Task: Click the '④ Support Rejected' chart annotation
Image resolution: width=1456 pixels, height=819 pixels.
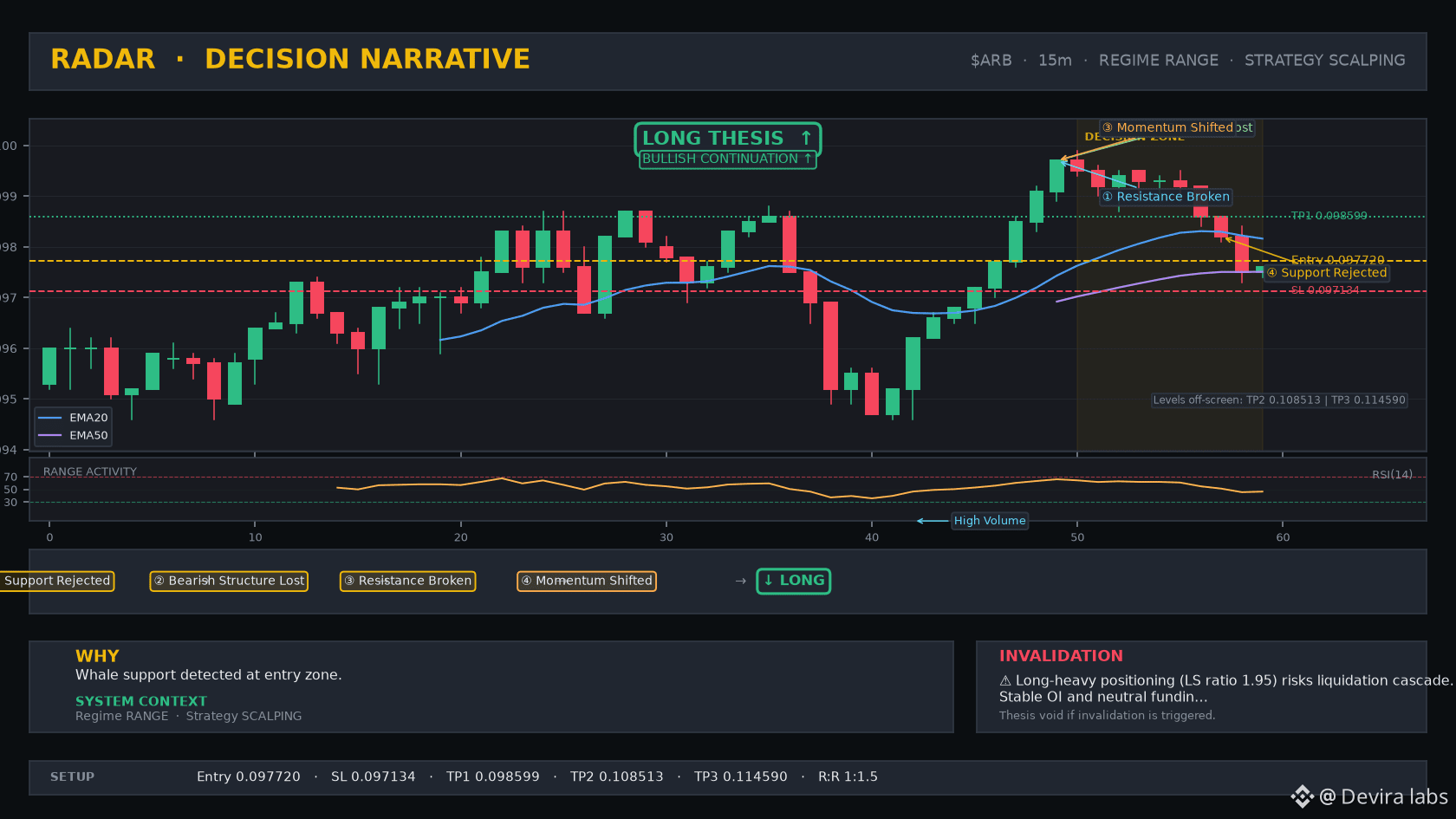Action: coord(1326,273)
